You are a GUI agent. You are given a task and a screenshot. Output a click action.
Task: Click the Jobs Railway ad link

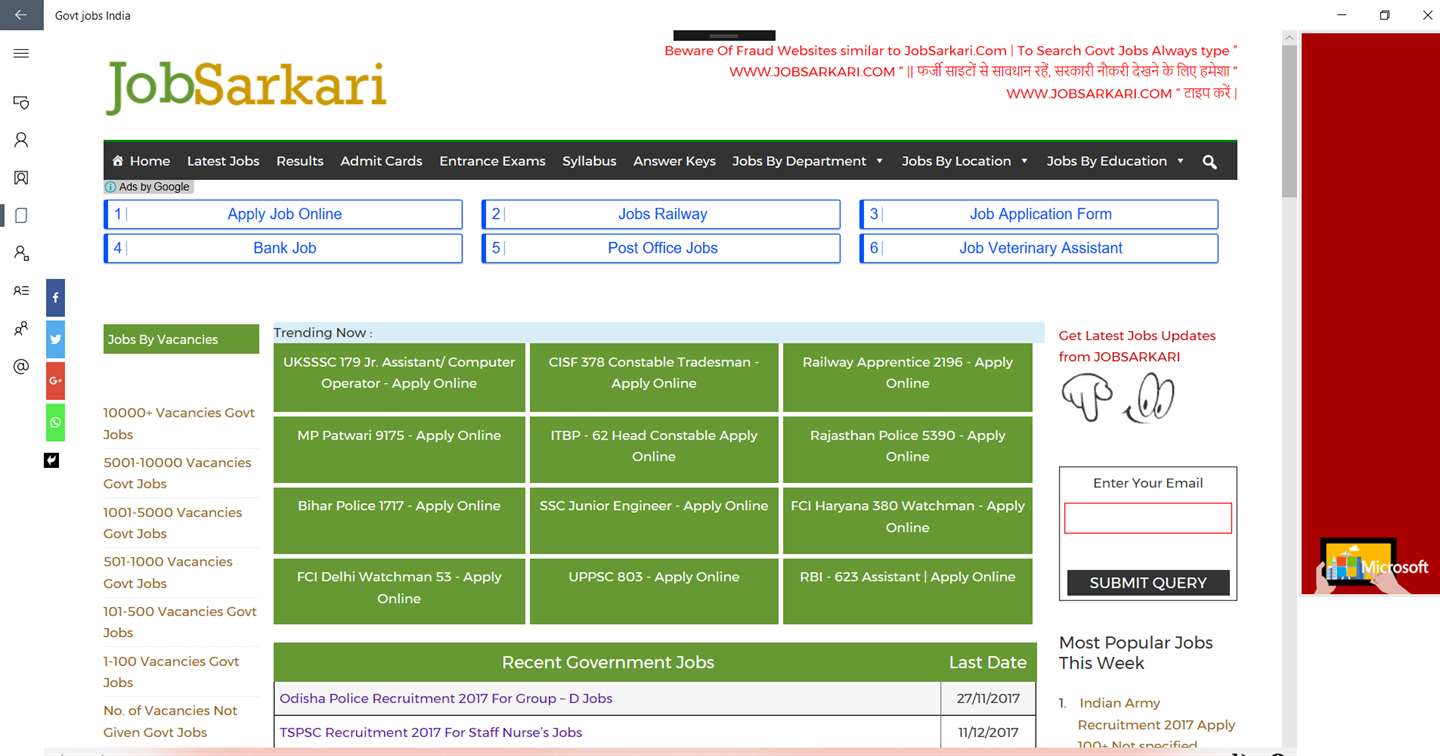point(662,214)
